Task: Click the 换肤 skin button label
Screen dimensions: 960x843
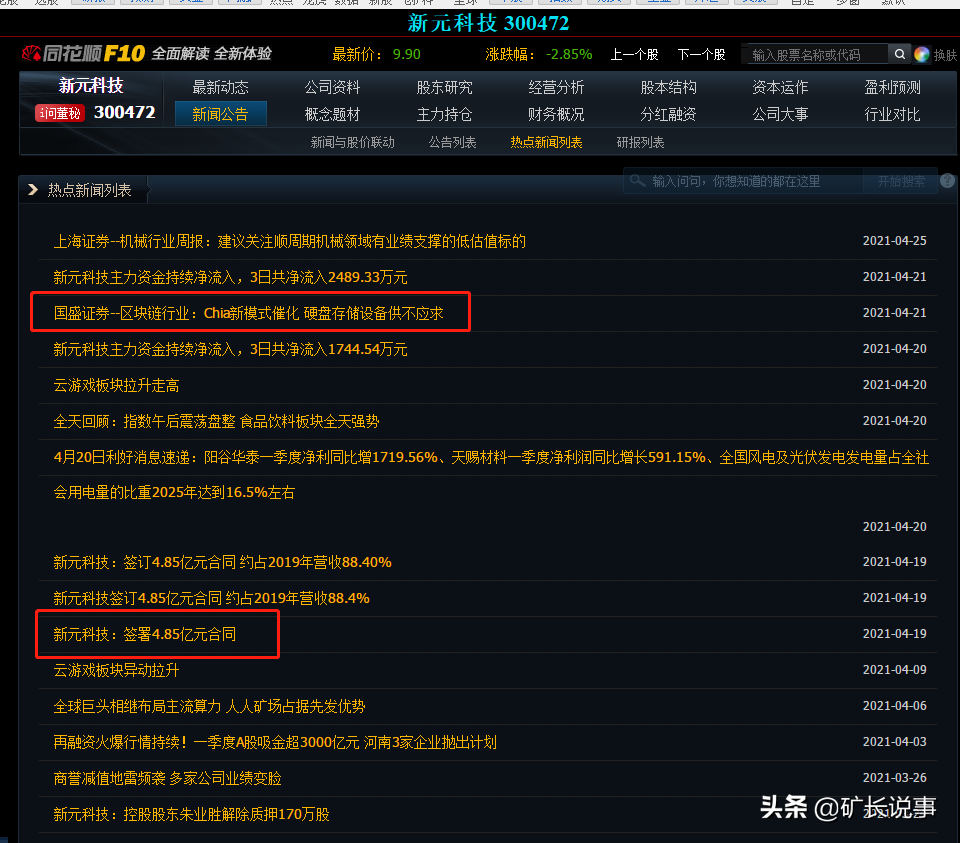Action: point(945,55)
